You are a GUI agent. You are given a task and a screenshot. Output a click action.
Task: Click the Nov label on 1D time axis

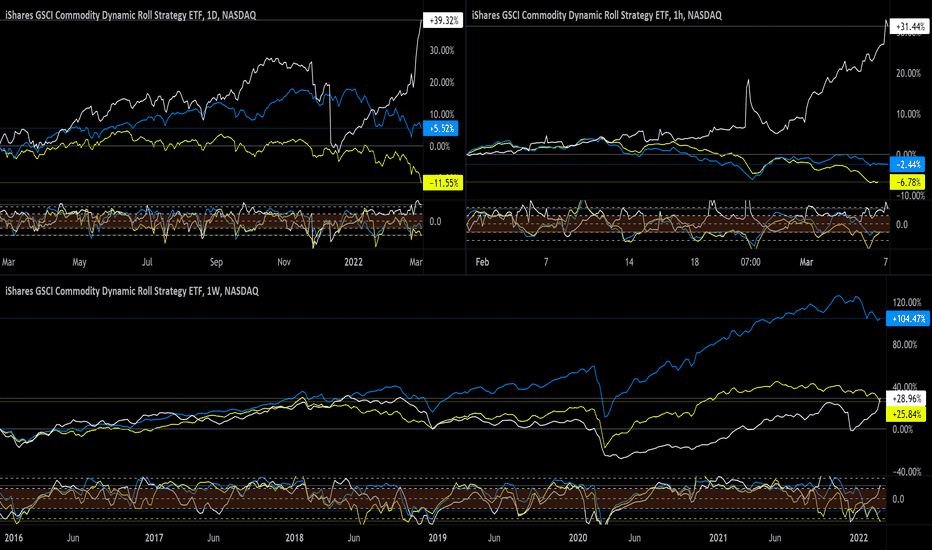[284, 262]
